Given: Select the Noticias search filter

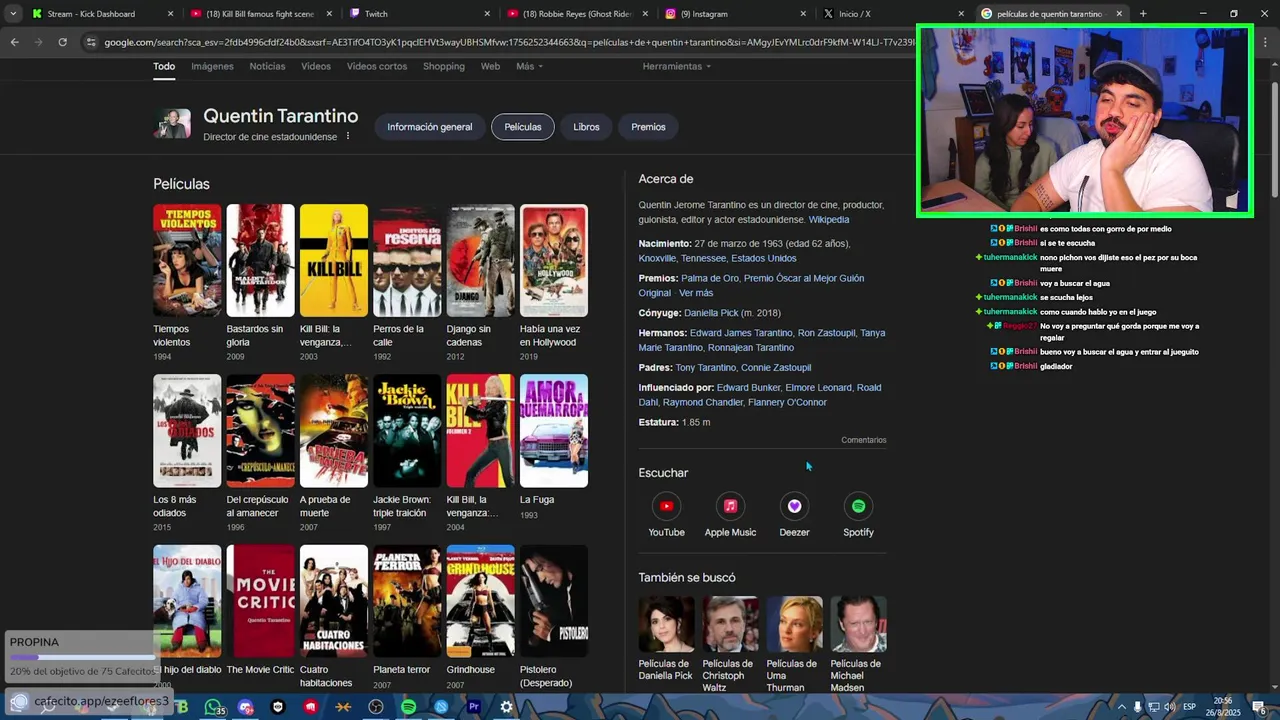Looking at the screenshot, I should 267,66.
